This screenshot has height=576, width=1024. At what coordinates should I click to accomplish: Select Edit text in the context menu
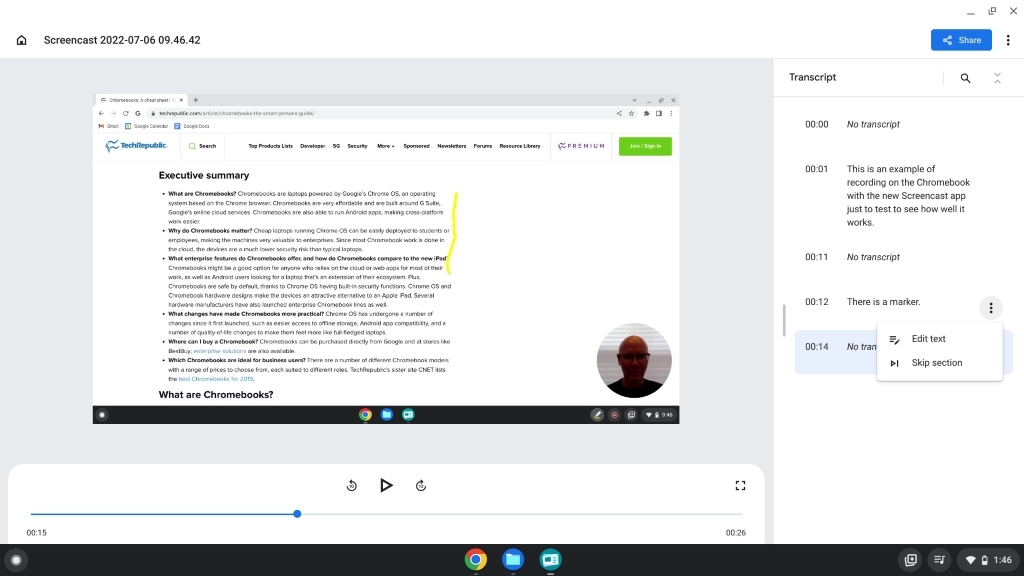click(929, 338)
